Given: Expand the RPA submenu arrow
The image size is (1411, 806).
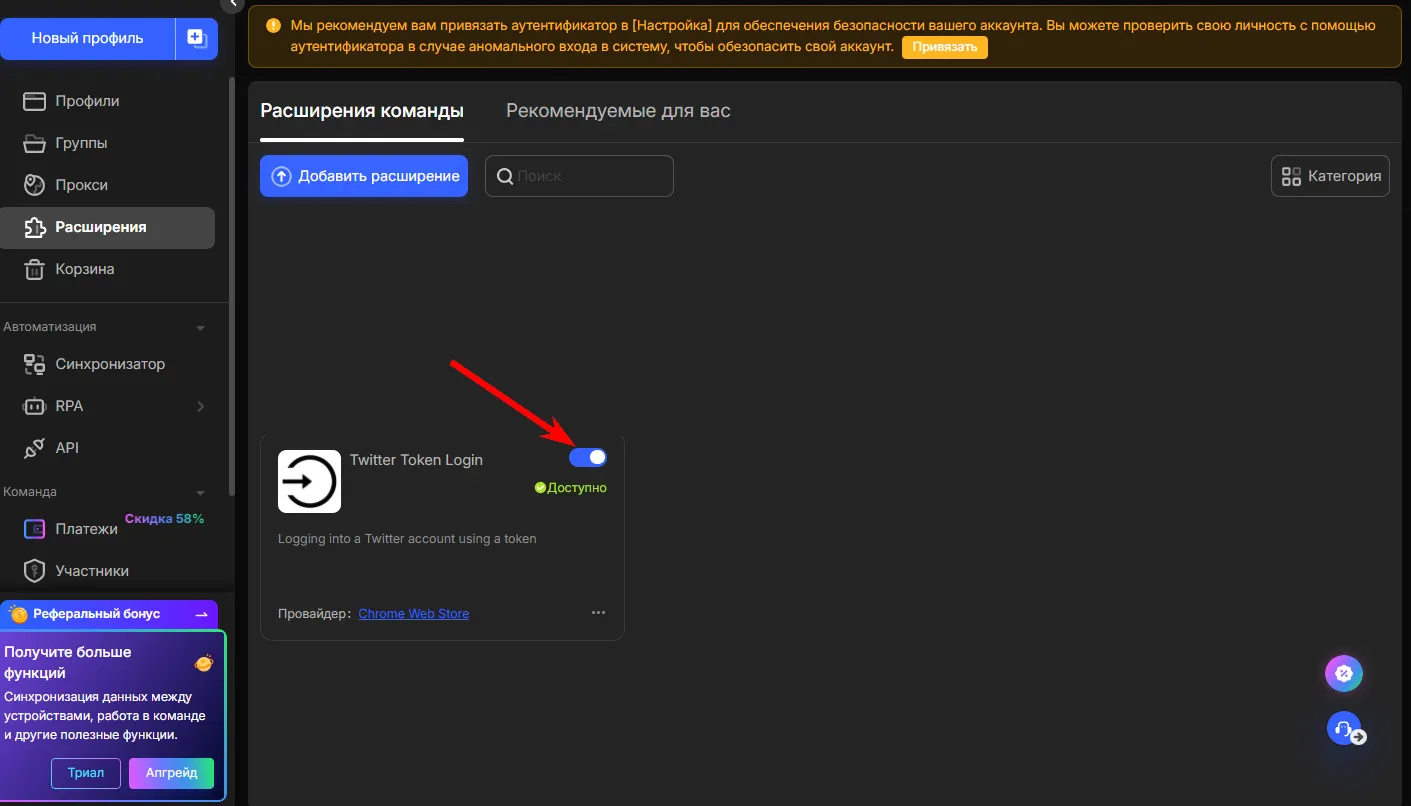Looking at the screenshot, I should (x=201, y=406).
